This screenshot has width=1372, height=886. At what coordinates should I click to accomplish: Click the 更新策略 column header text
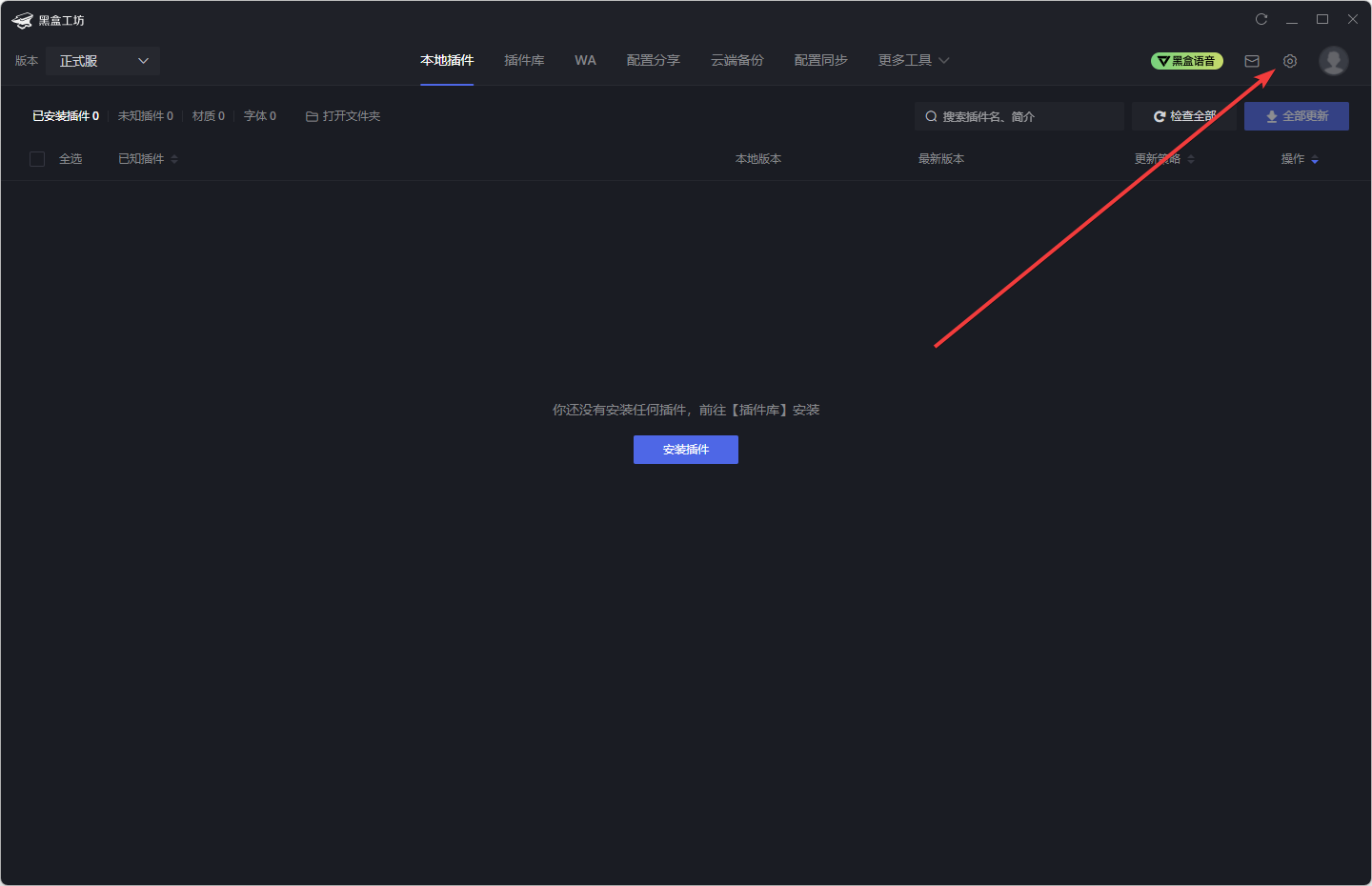(x=1158, y=159)
